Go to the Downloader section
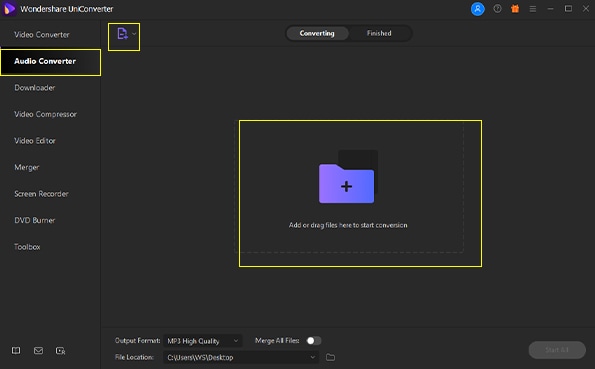The width and height of the screenshot is (595, 369). click(x=50, y=88)
